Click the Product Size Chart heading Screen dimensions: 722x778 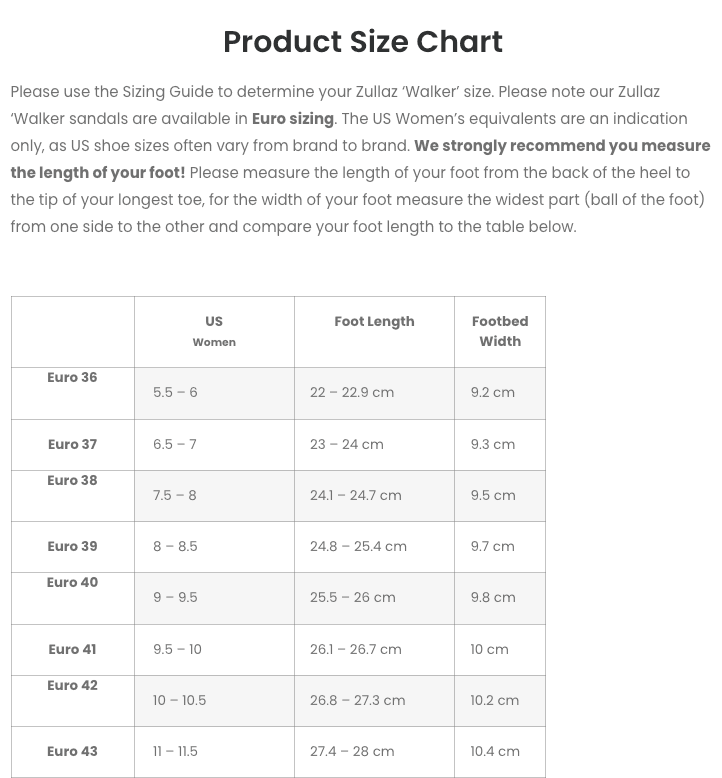coord(362,42)
